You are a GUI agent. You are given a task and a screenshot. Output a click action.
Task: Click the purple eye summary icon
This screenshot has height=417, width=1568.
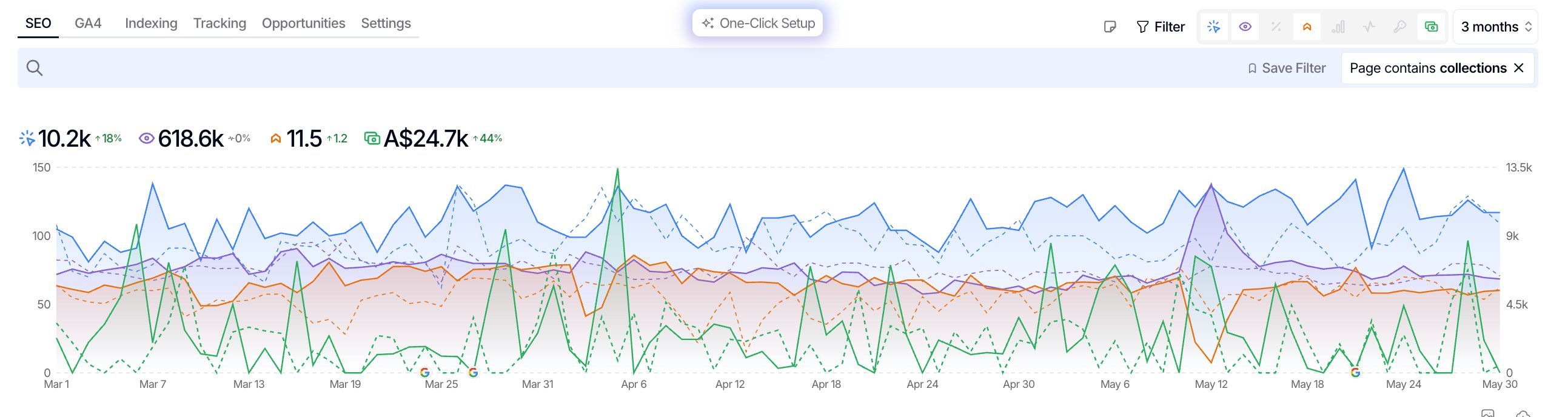[147, 139]
